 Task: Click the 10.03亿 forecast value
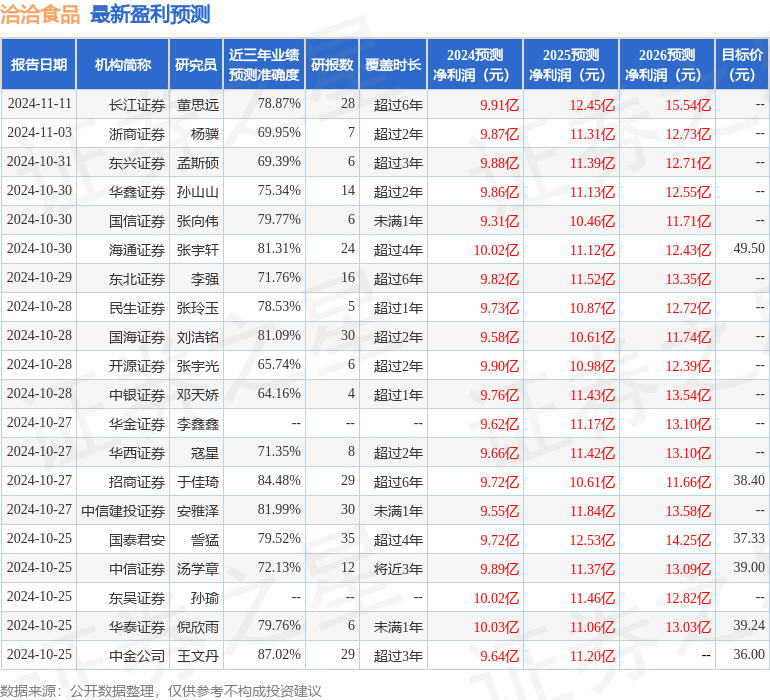[x=496, y=626]
